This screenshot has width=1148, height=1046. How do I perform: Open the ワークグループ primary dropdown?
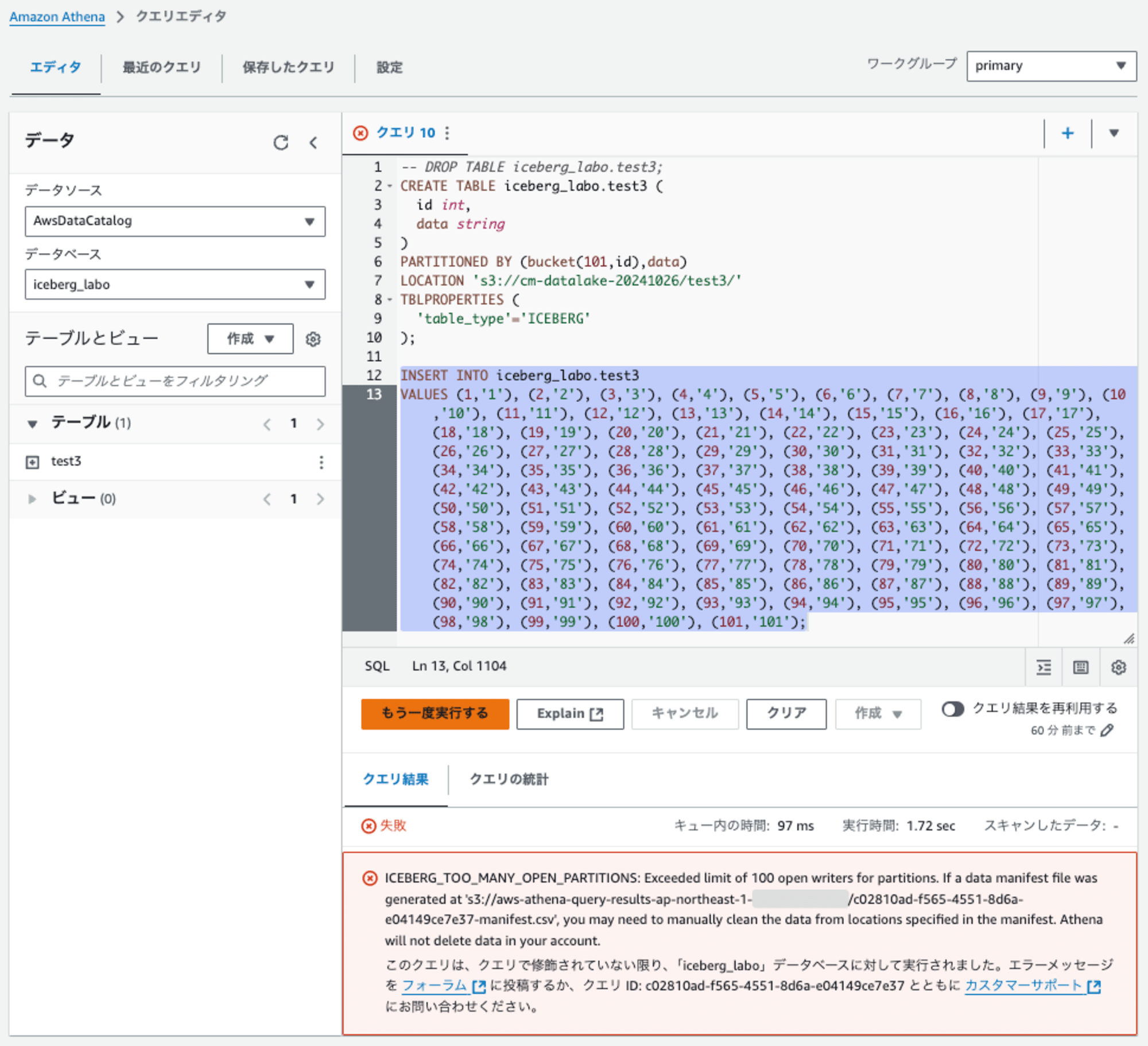(1052, 66)
